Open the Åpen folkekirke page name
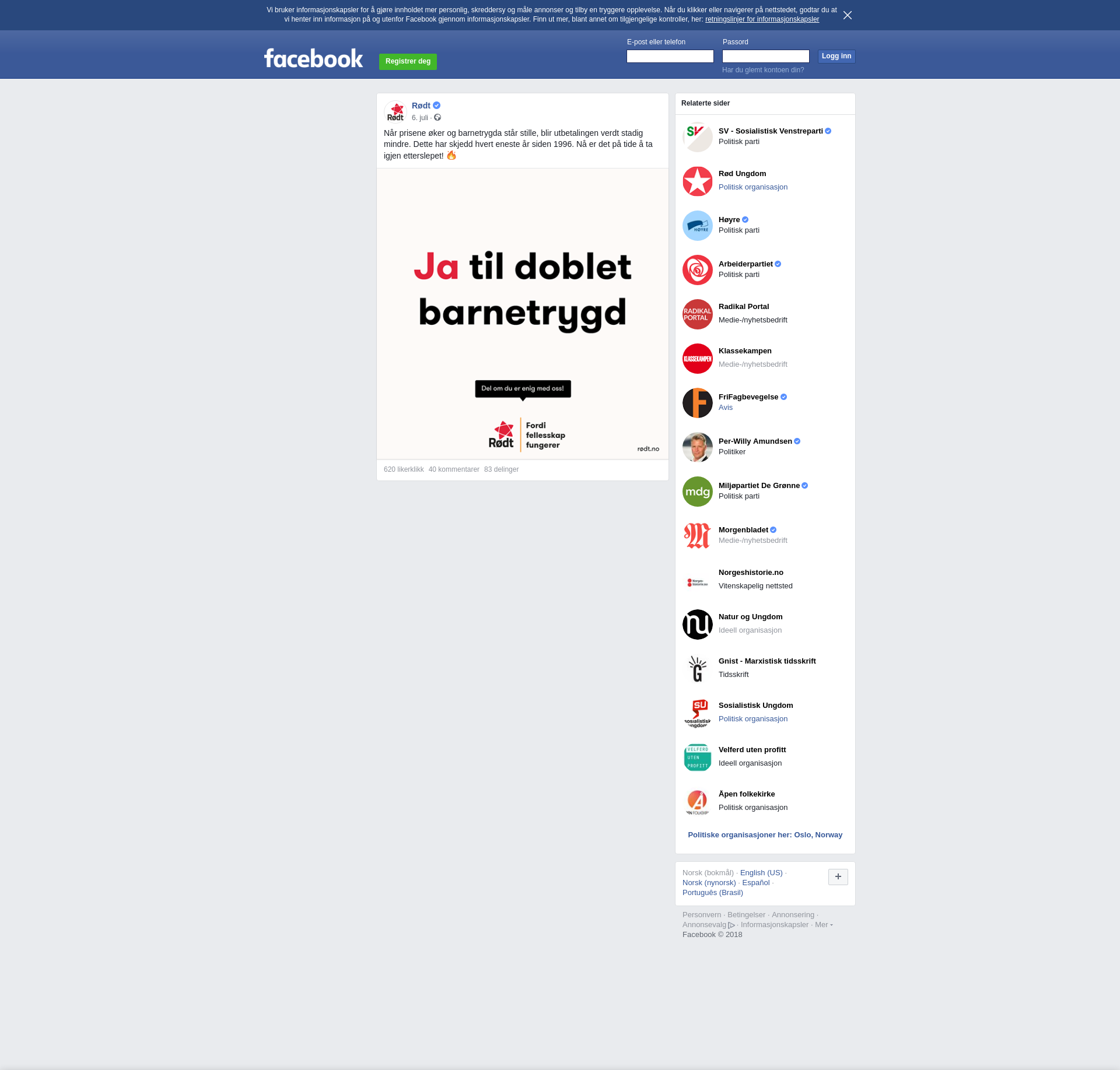Image resolution: width=1120 pixels, height=1070 pixels. (x=747, y=794)
